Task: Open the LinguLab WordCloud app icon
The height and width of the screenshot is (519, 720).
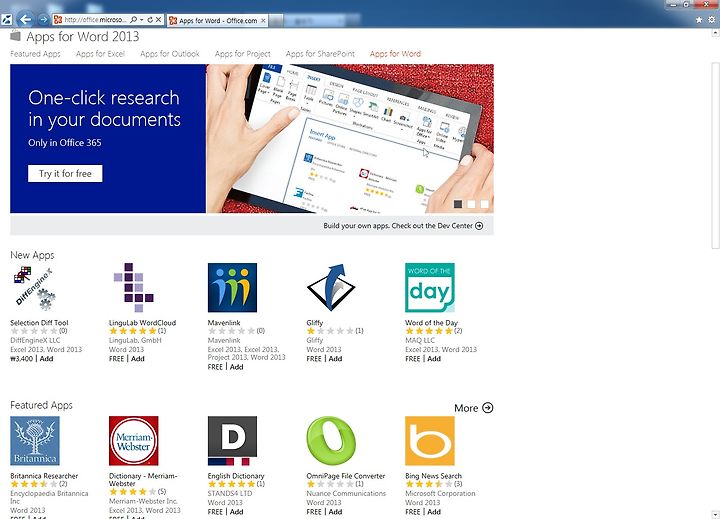Action: point(134,288)
